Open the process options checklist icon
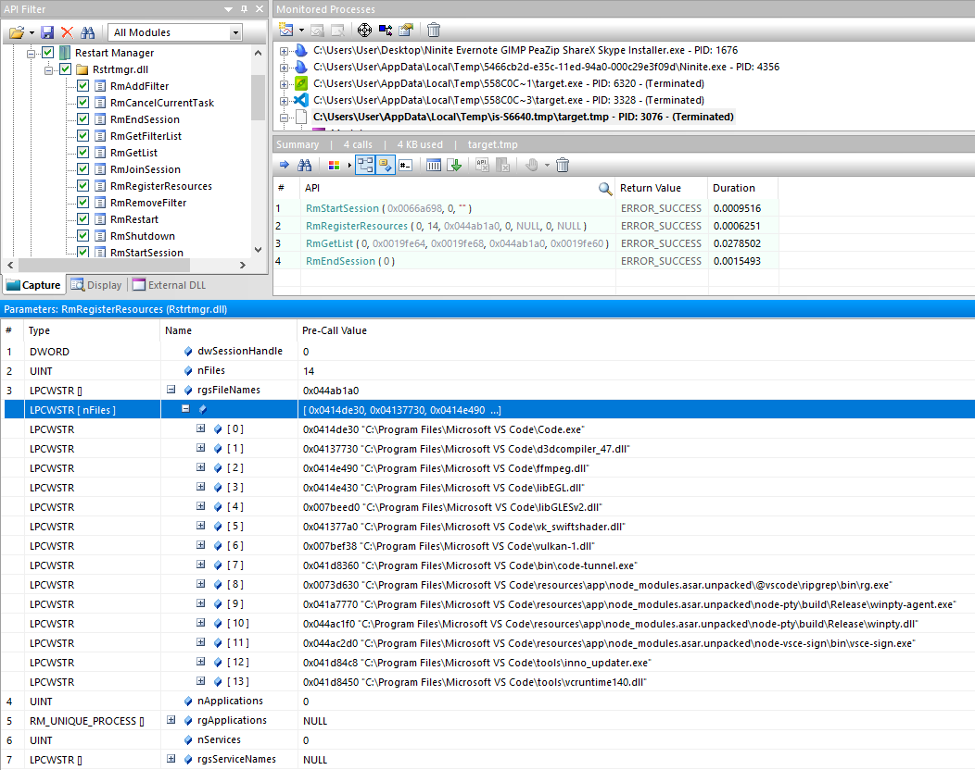 406,30
